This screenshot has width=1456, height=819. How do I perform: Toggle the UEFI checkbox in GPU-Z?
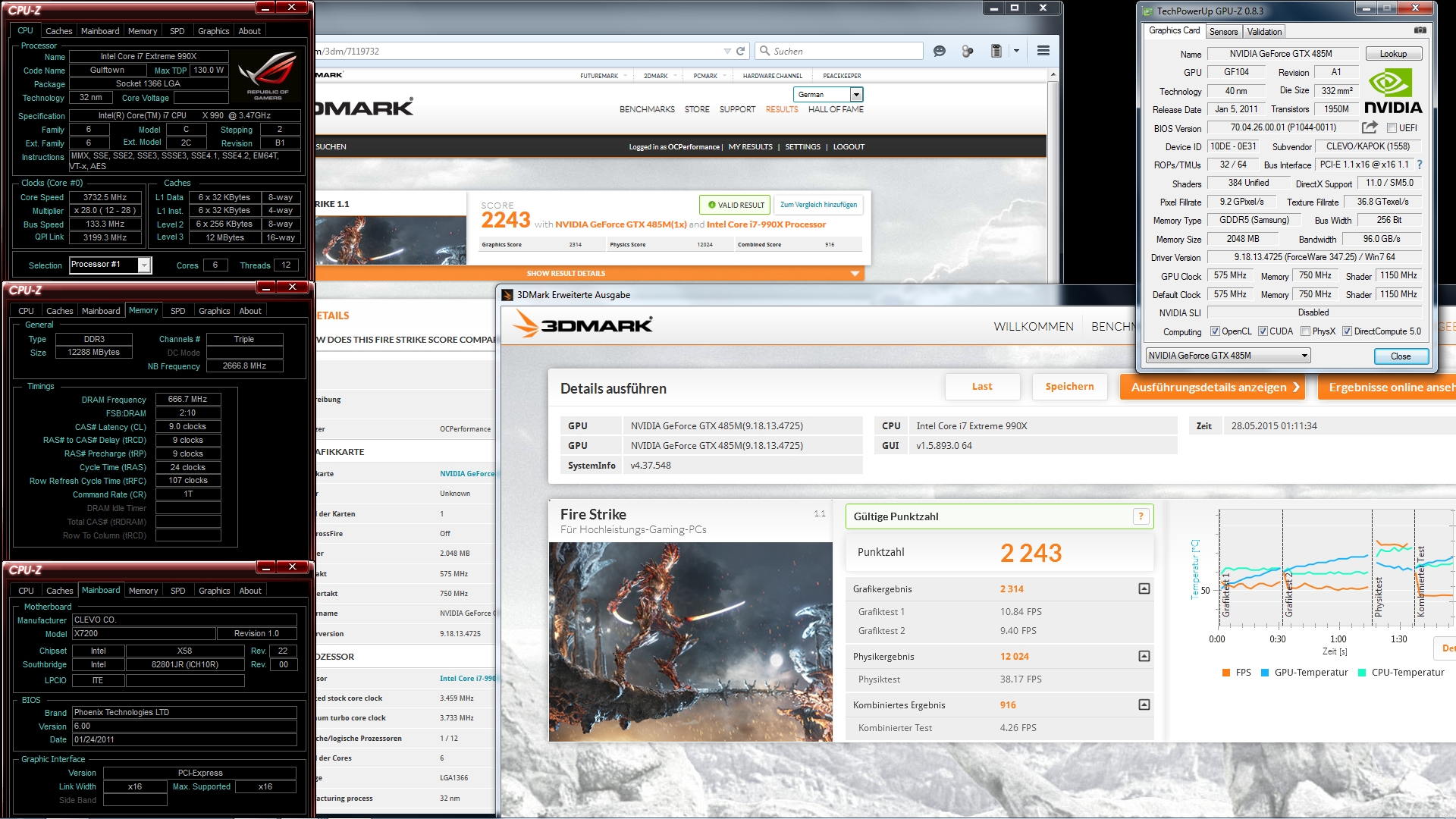[1392, 128]
